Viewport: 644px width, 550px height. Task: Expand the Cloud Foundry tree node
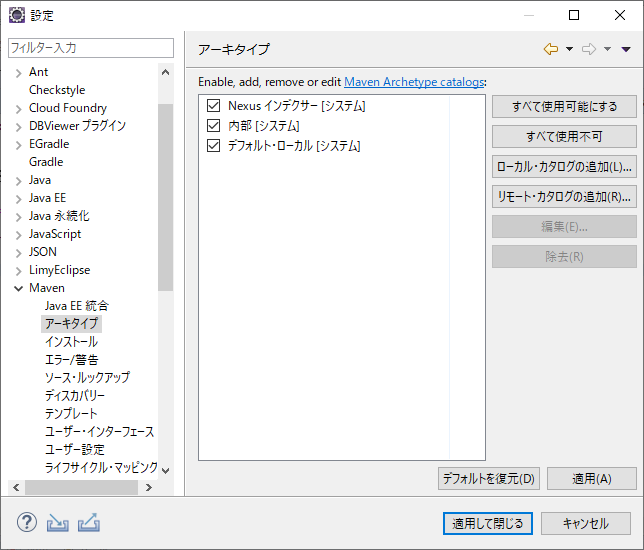coord(18,109)
